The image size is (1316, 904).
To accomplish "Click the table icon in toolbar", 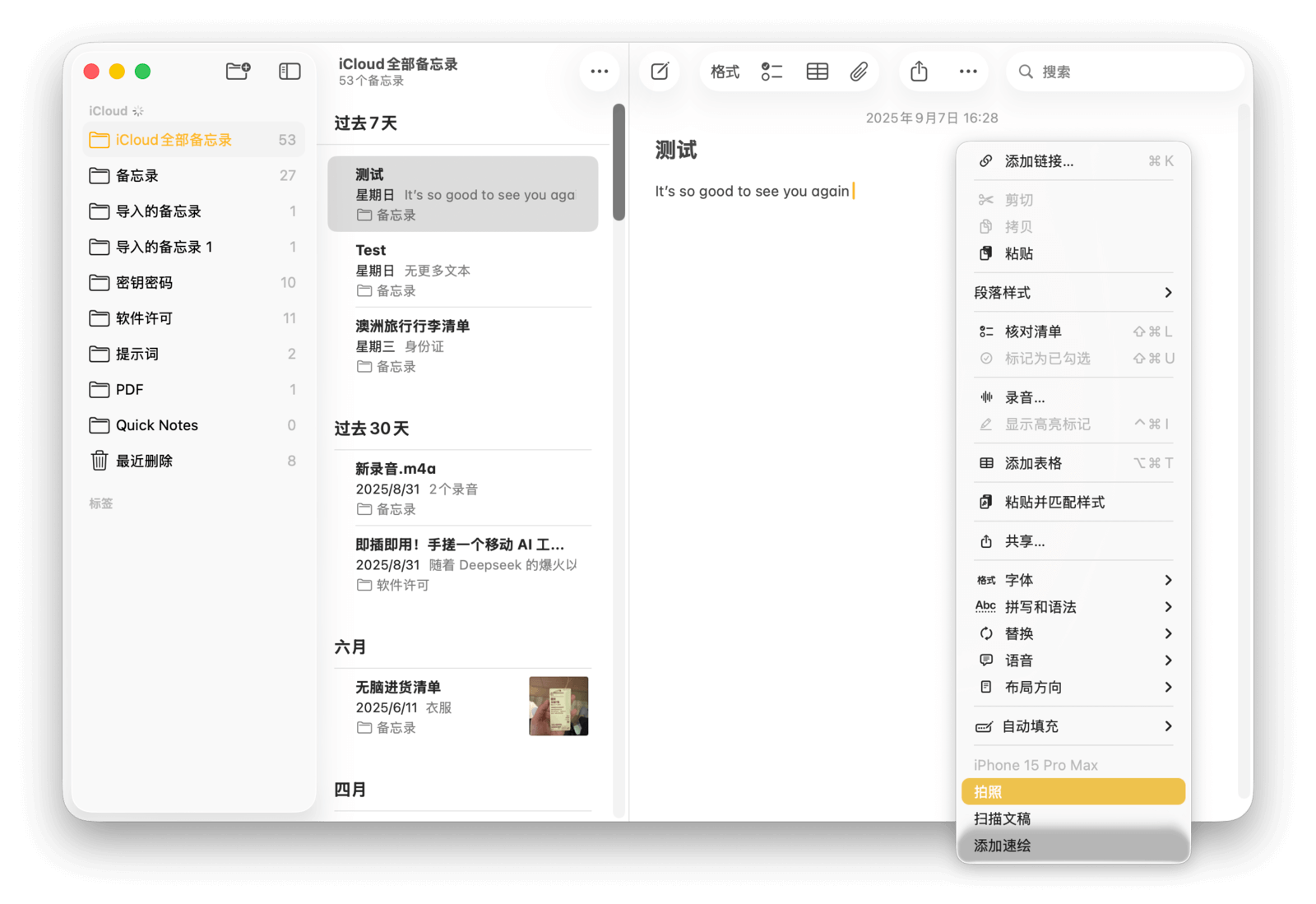I will point(817,72).
